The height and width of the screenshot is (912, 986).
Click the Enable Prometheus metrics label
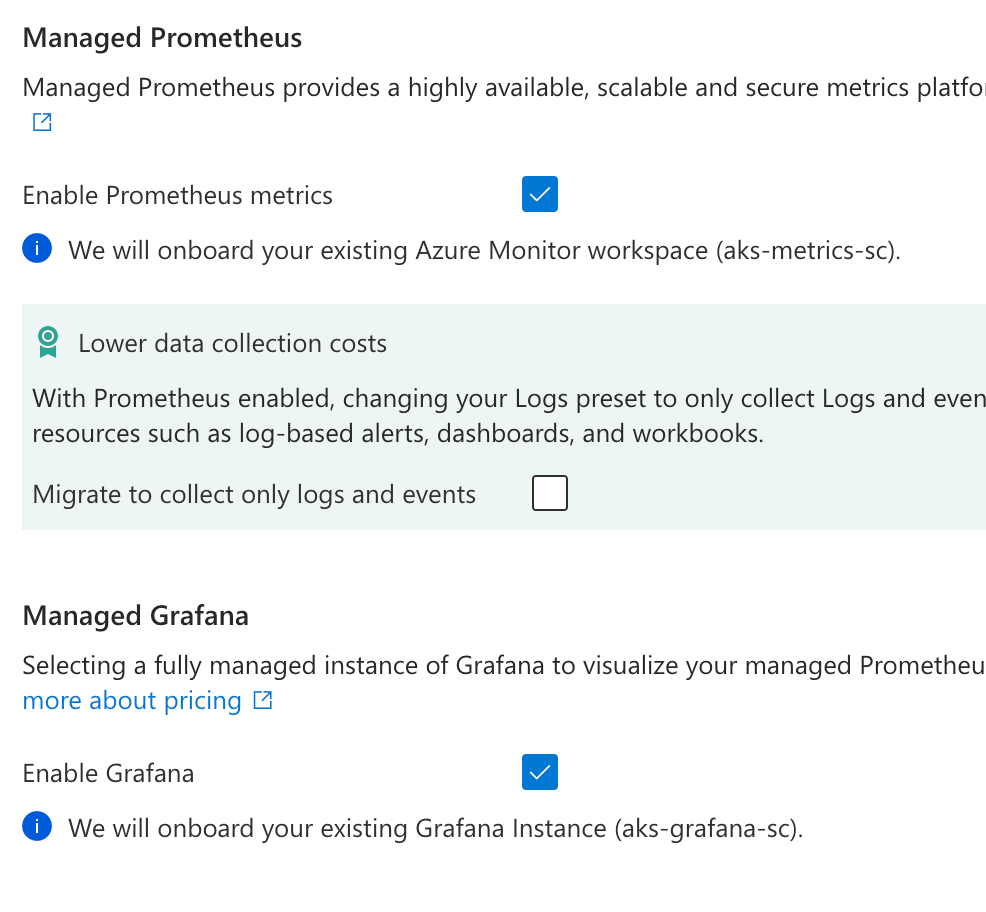177,195
